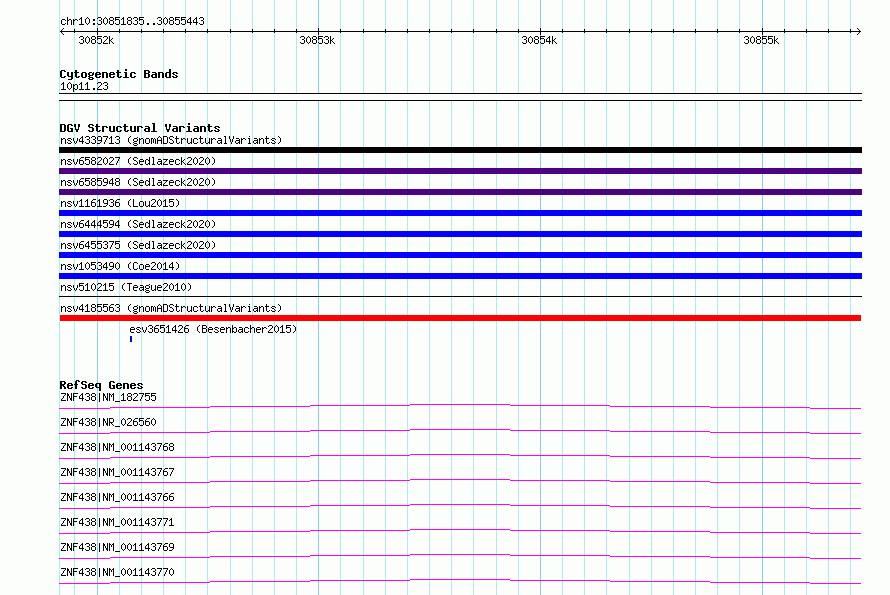Select the DGV Structural Variants track title
890x595 pixels.
(x=140, y=128)
